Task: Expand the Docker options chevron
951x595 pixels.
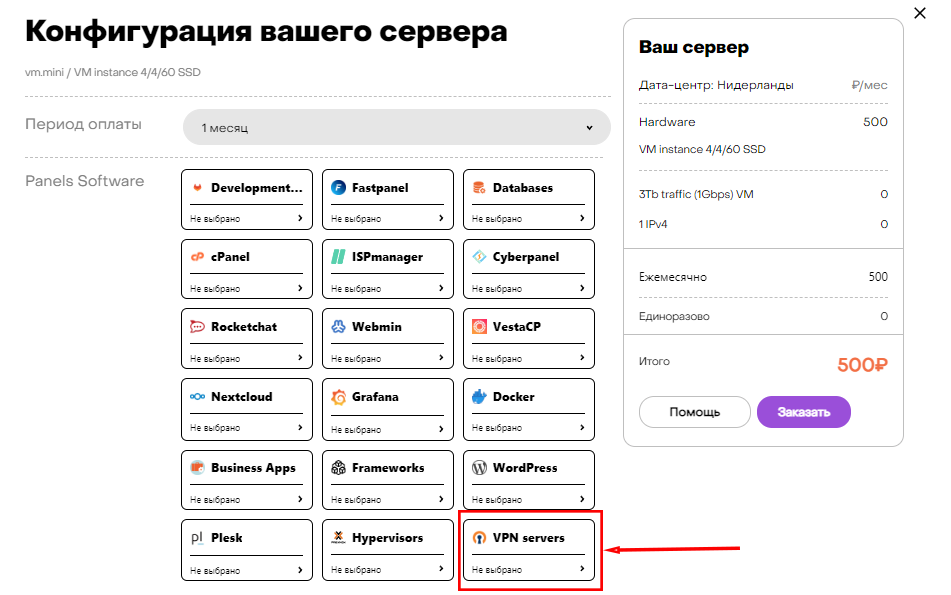Action: tap(582, 428)
